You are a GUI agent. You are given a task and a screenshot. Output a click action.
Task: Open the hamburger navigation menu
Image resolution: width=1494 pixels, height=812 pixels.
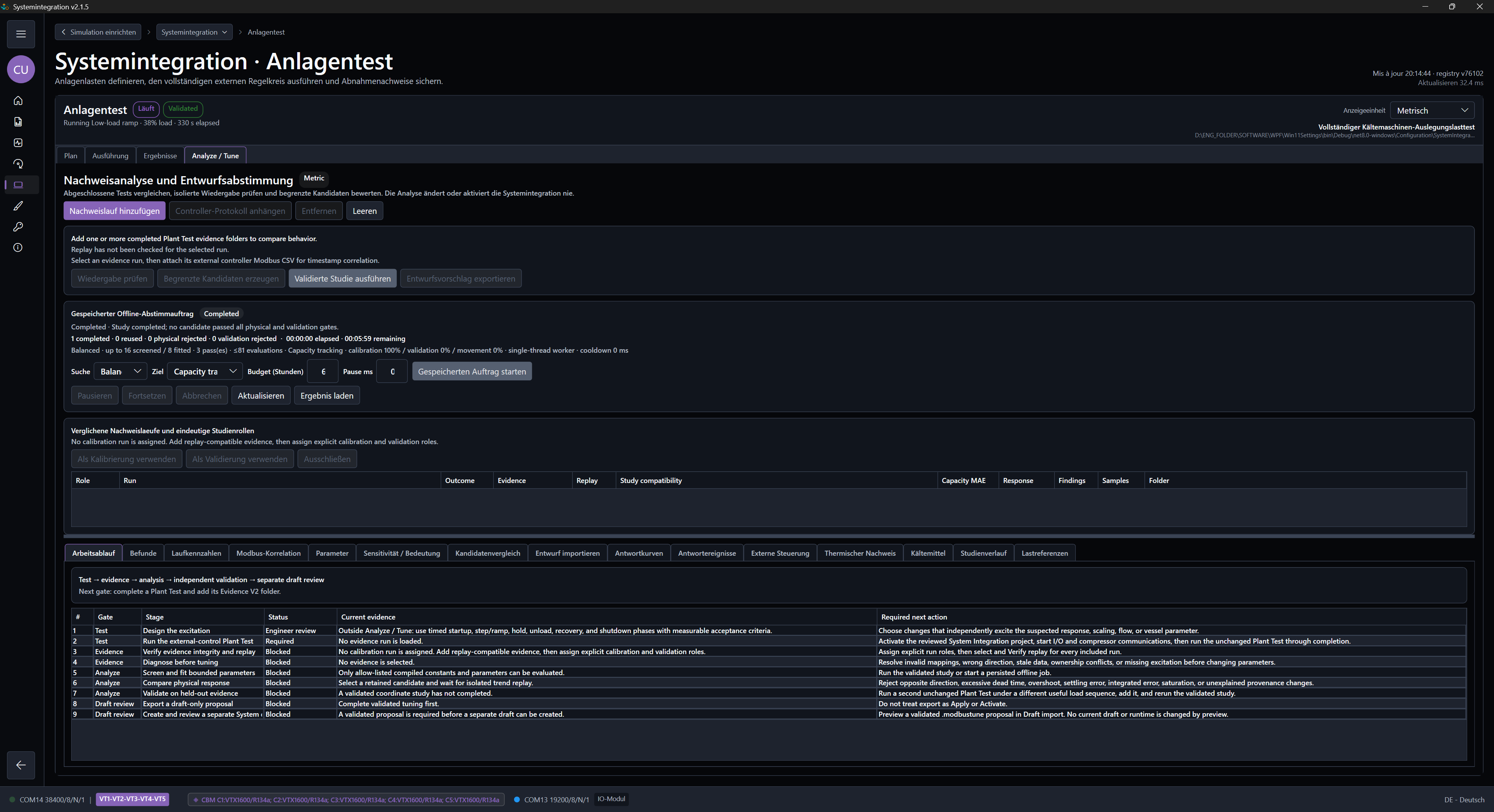[x=21, y=33]
